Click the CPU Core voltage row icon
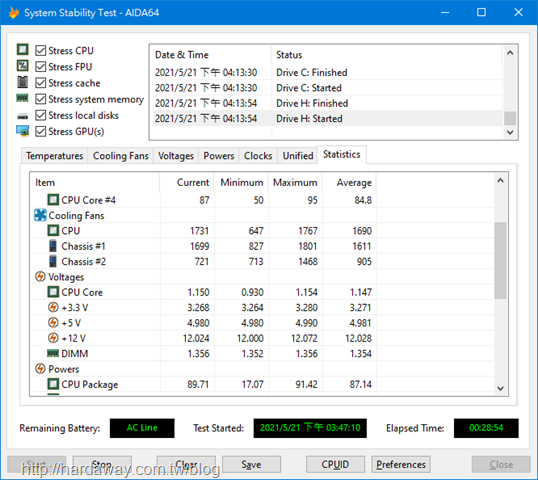Image resolution: width=538 pixels, height=480 pixels. pyautogui.click(x=53, y=292)
